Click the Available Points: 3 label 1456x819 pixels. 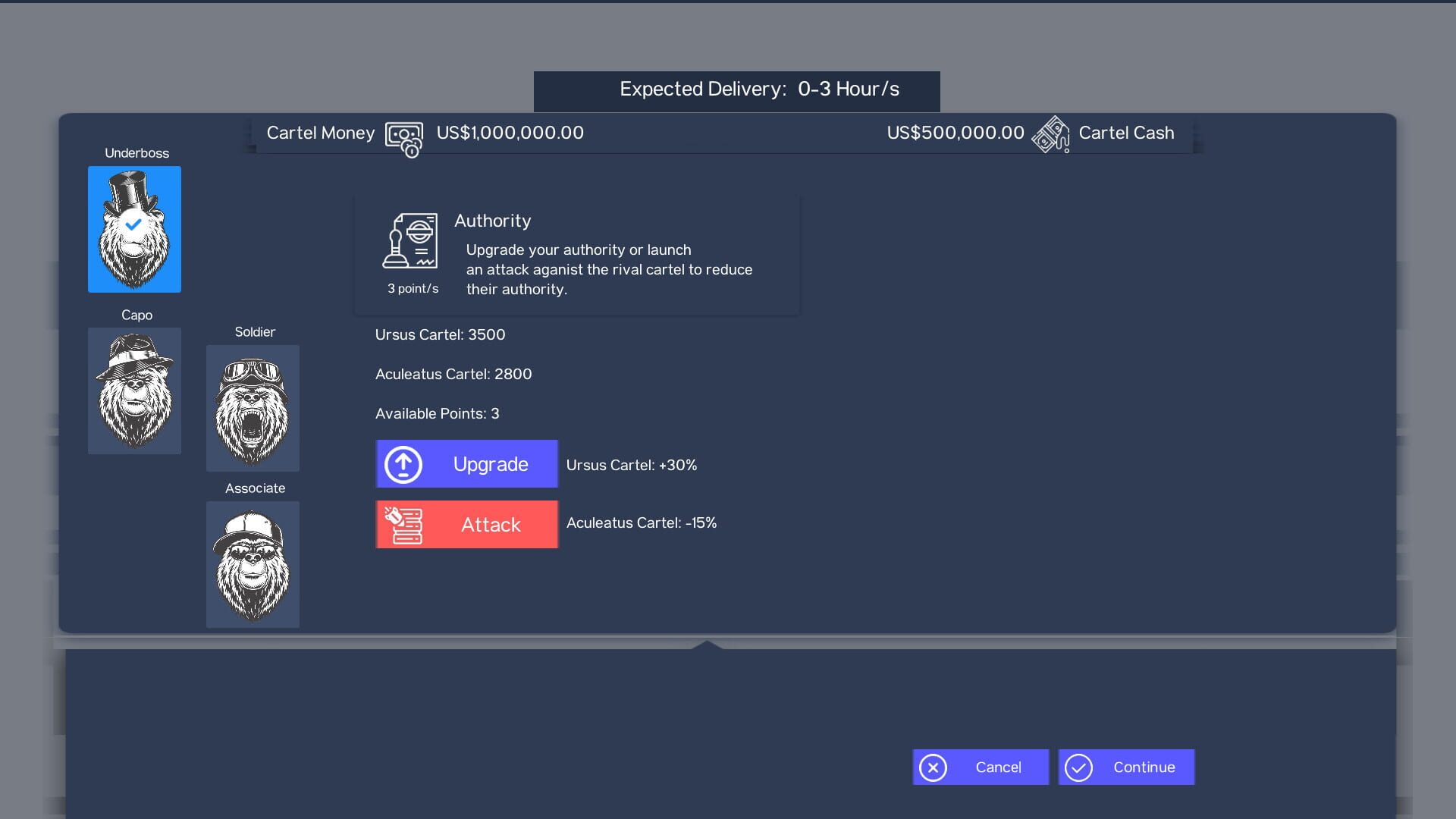[437, 414]
